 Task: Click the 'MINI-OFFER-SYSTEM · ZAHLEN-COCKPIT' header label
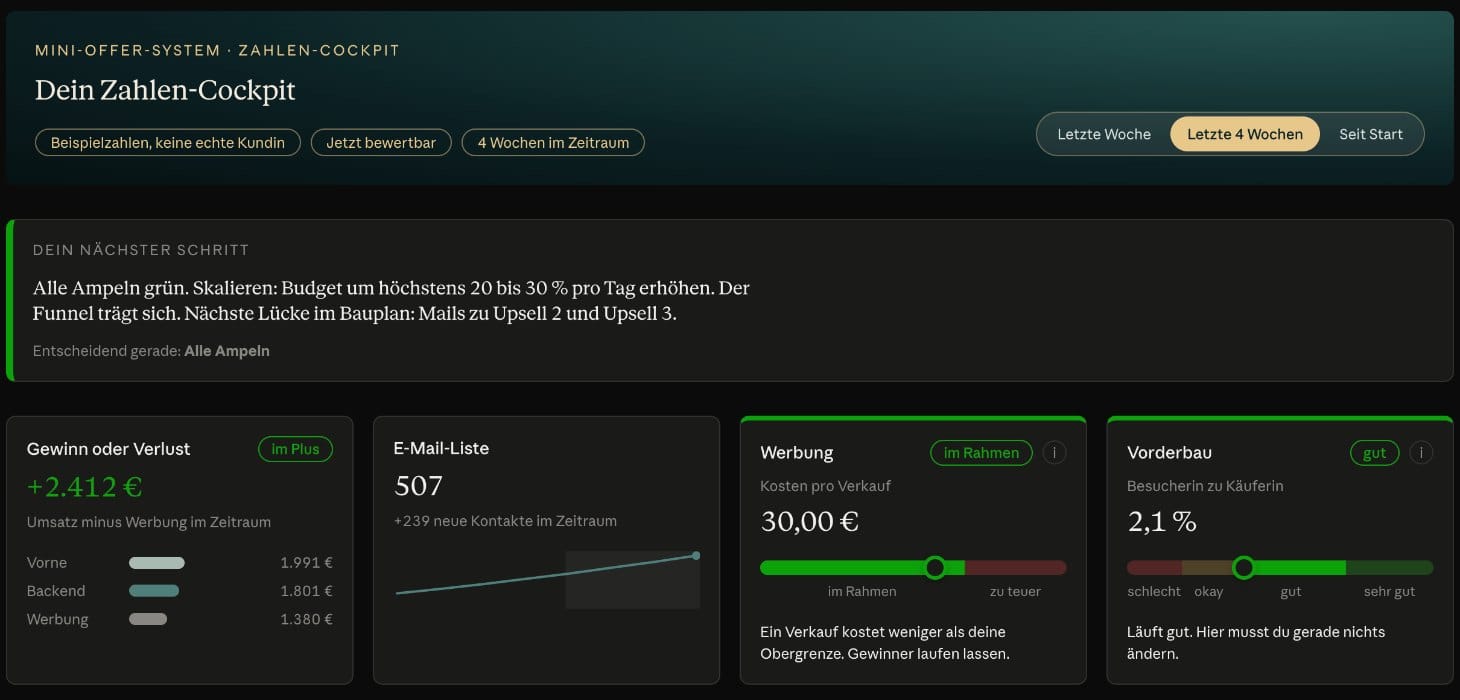(217, 50)
